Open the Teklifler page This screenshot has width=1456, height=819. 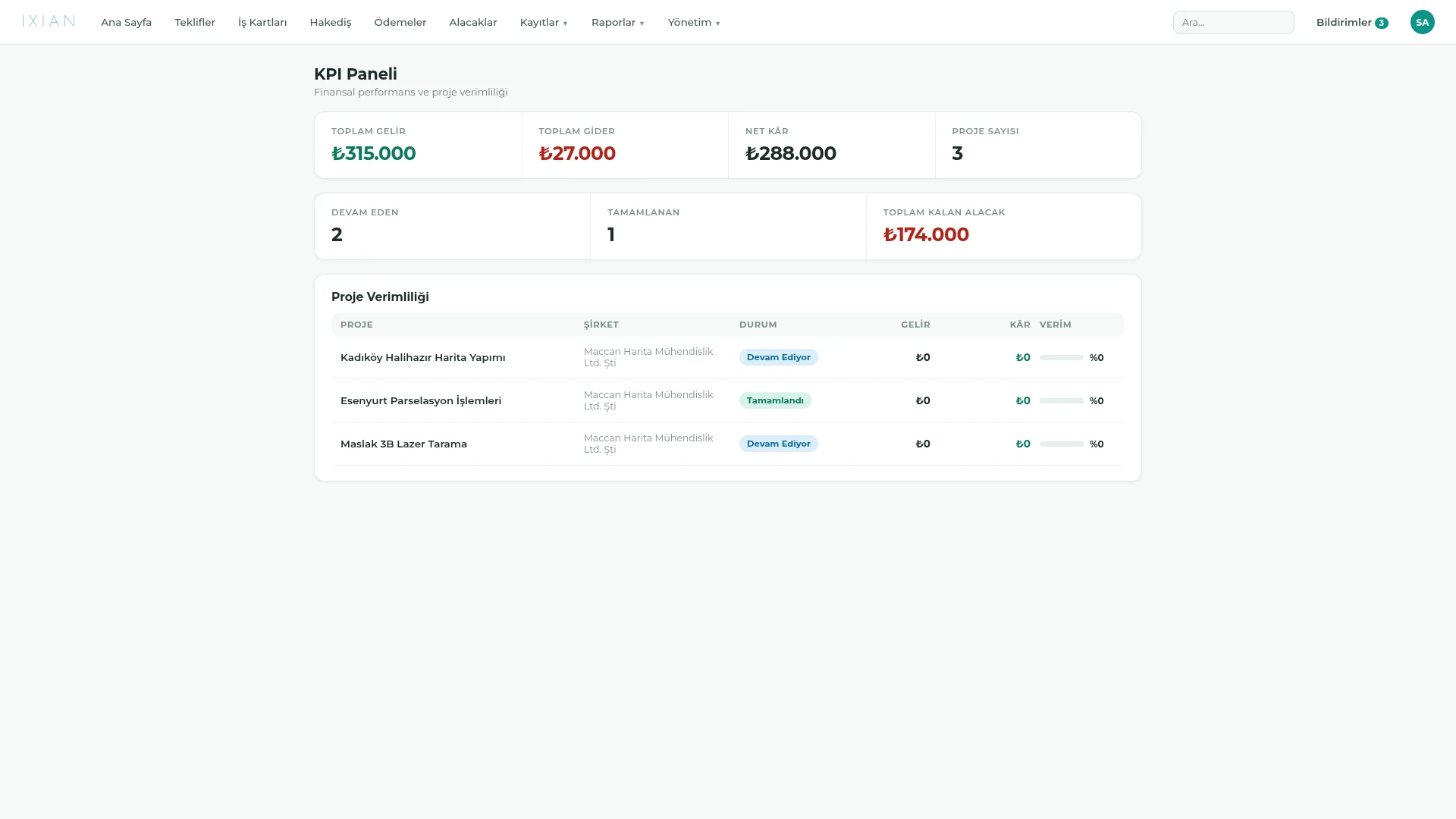point(195,23)
